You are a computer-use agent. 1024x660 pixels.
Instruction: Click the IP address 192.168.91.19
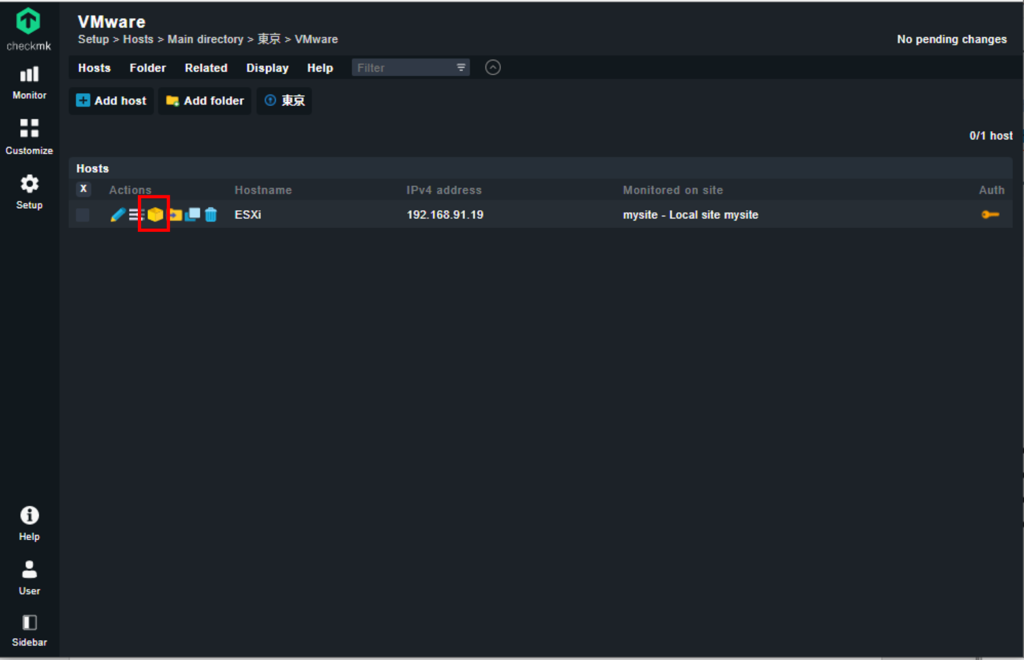pyautogui.click(x=445, y=215)
